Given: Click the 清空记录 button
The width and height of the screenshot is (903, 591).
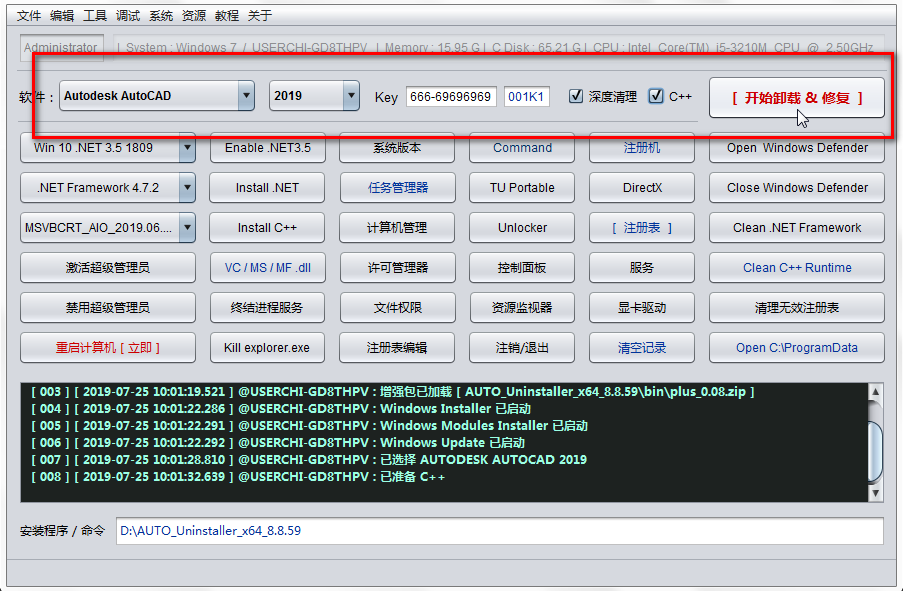Looking at the screenshot, I should click(642, 348).
